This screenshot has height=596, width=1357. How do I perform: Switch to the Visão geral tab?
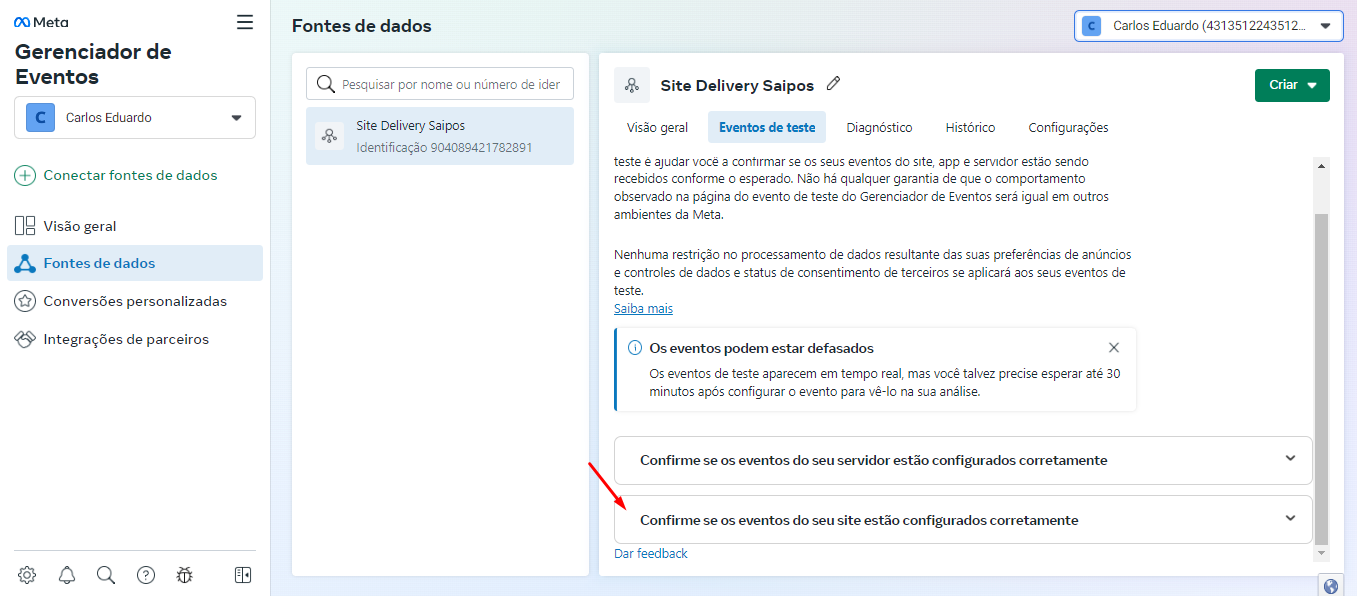tap(657, 127)
